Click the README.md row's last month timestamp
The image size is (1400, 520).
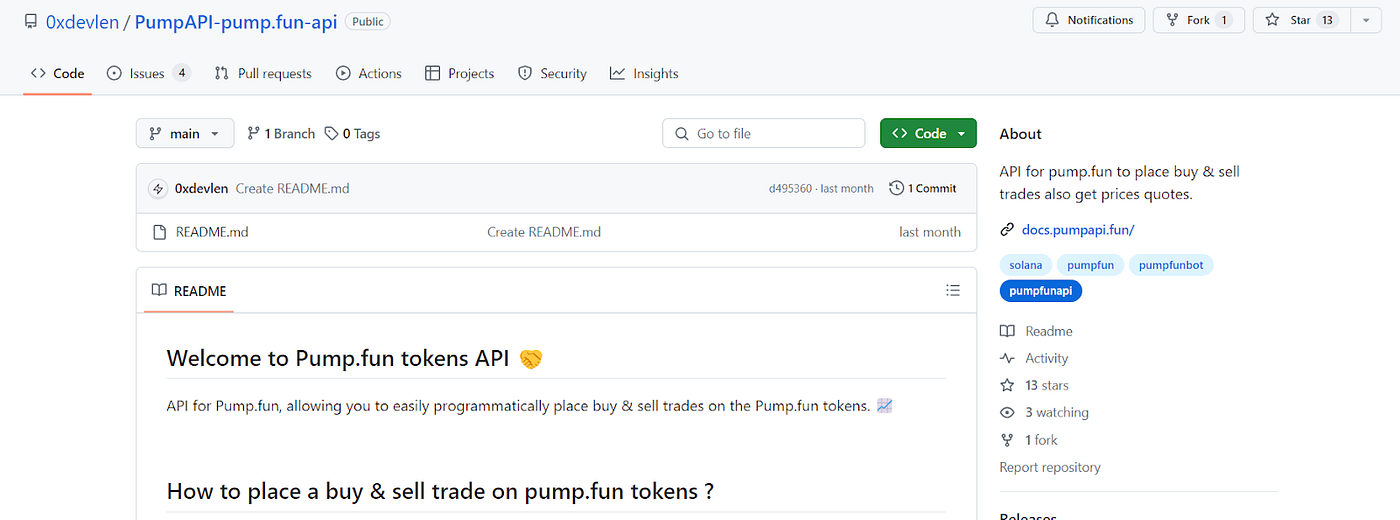click(x=930, y=231)
